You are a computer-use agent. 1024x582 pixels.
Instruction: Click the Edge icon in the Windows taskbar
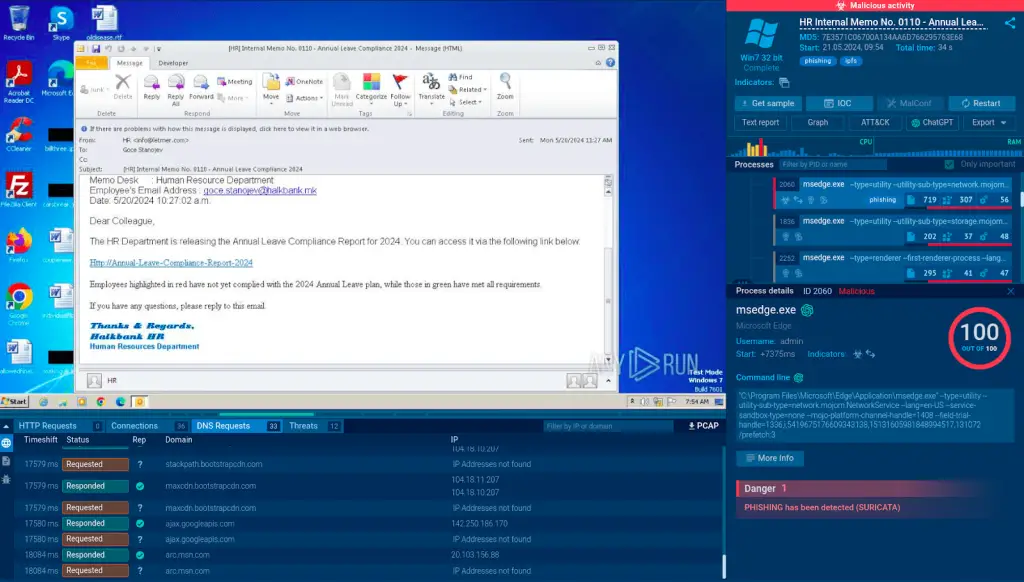pos(120,402)
